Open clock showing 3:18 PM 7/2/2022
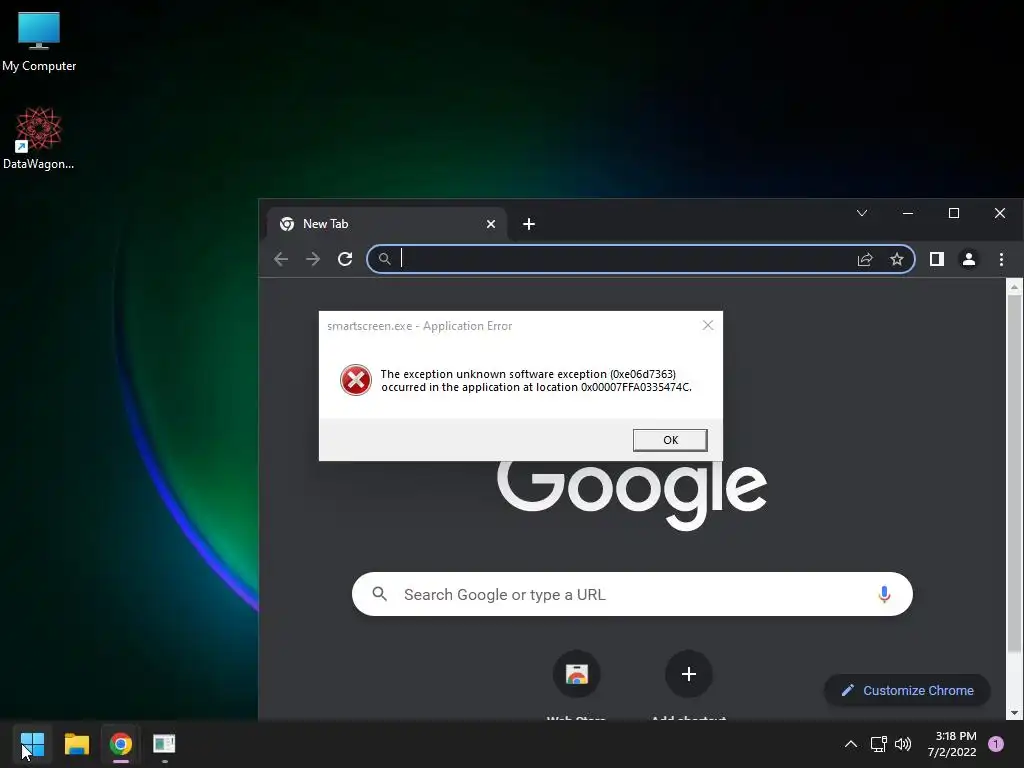This screenshot has height=768, width=1024. pos(952,744)
